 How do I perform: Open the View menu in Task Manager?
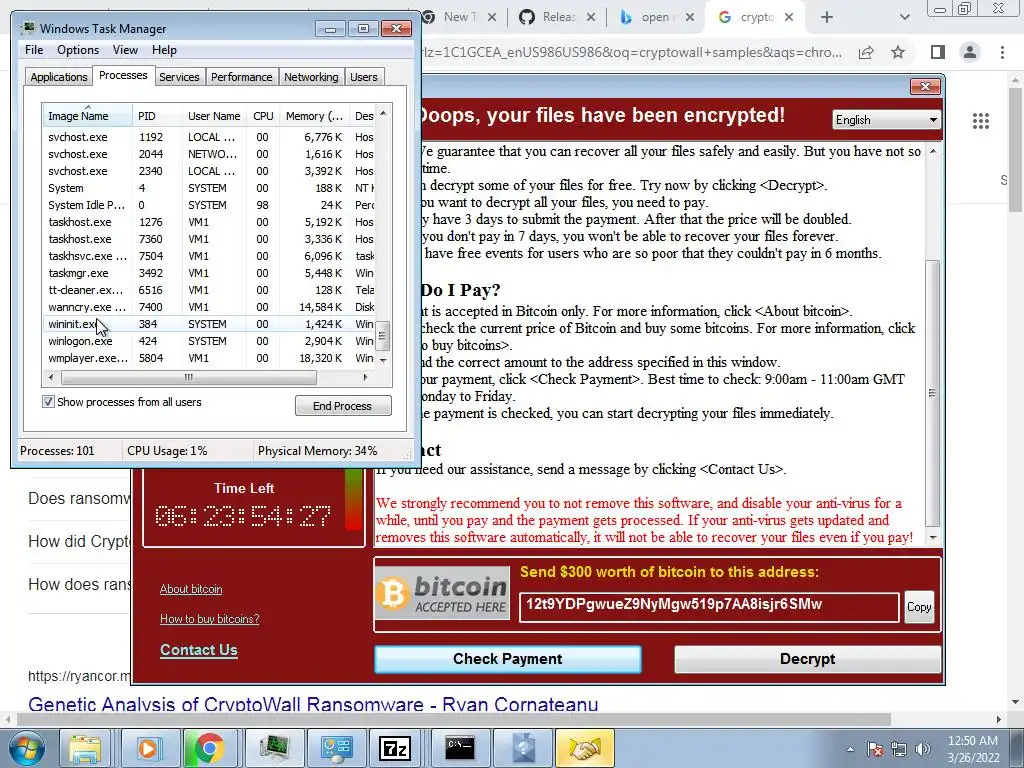(125, 50)
